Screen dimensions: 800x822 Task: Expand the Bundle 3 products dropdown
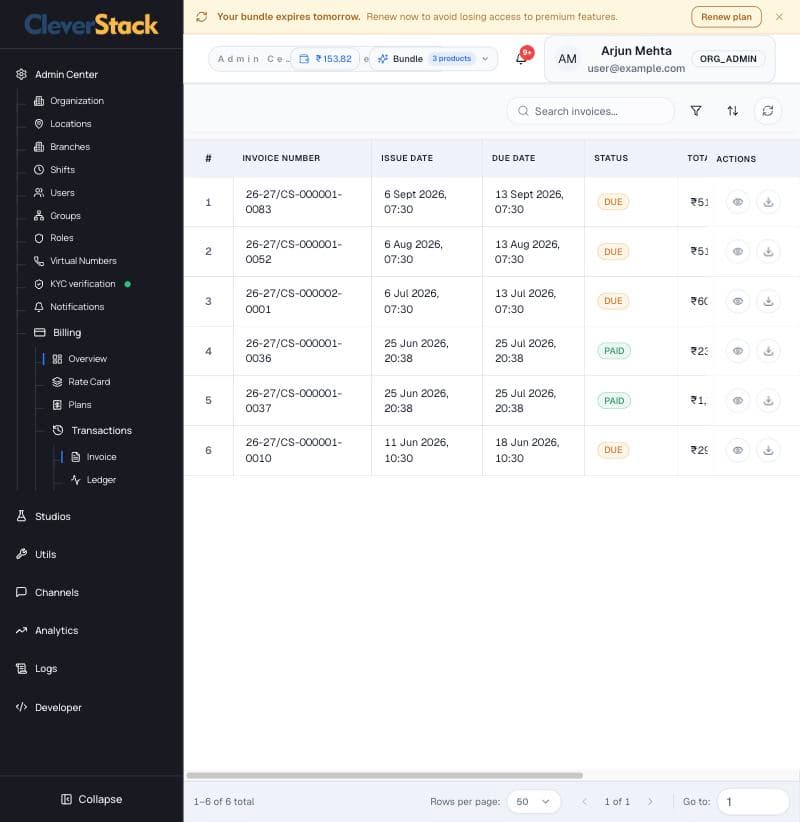[x=433, y=59]
